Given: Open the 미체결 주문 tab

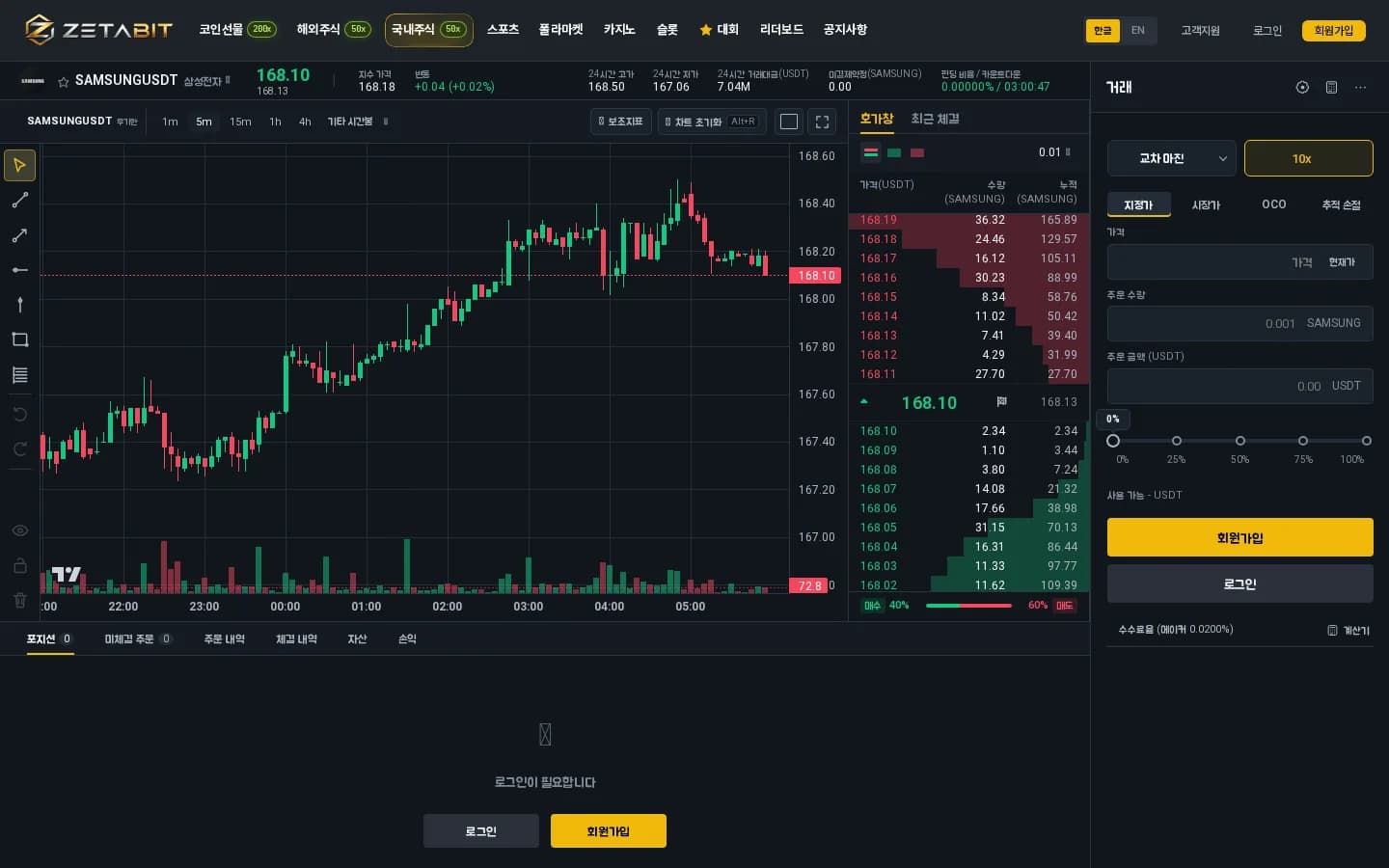Looking at the screenshot, I should tap(138, 638).
